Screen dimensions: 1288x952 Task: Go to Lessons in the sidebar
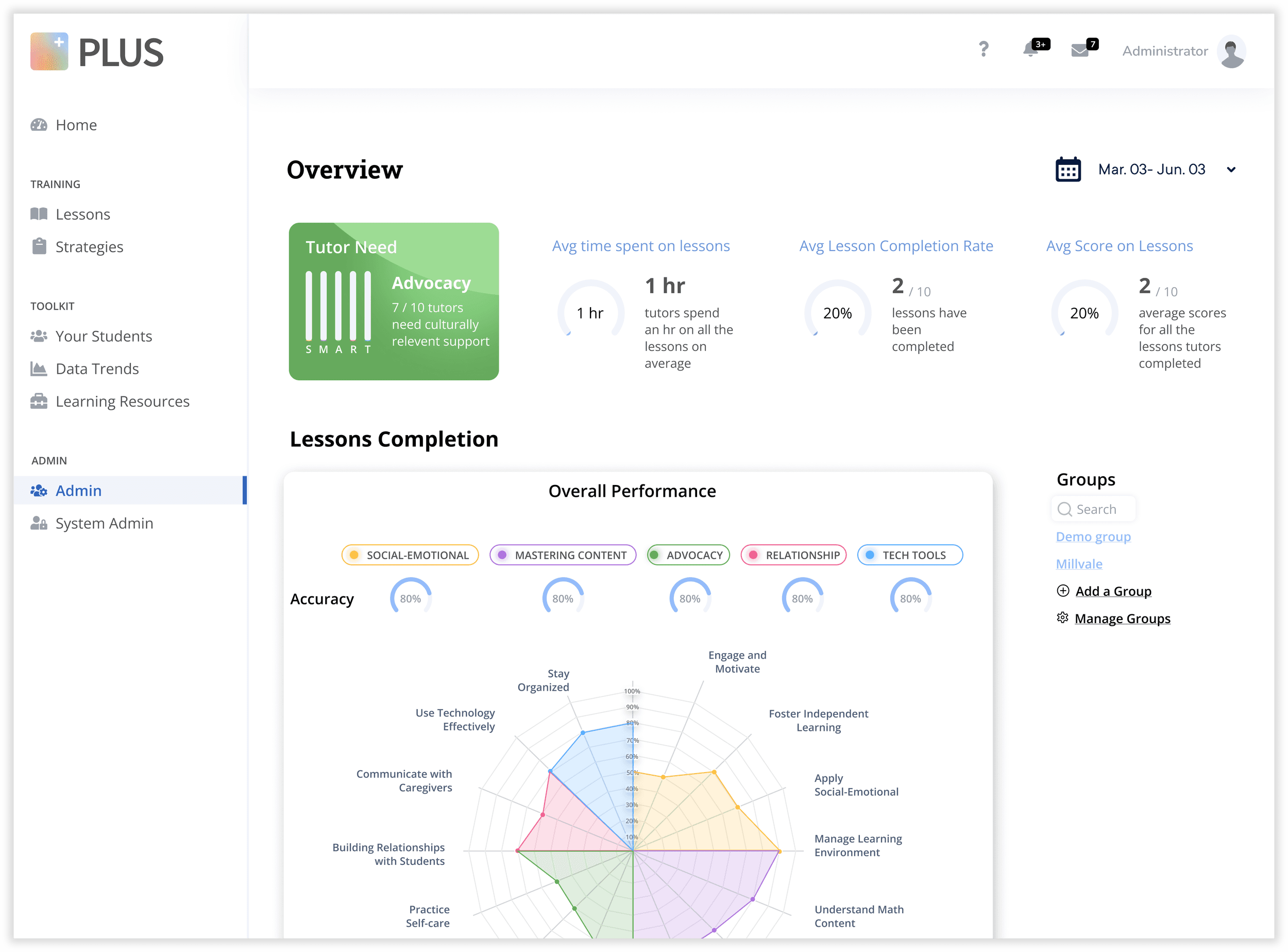tap(82, 214)
